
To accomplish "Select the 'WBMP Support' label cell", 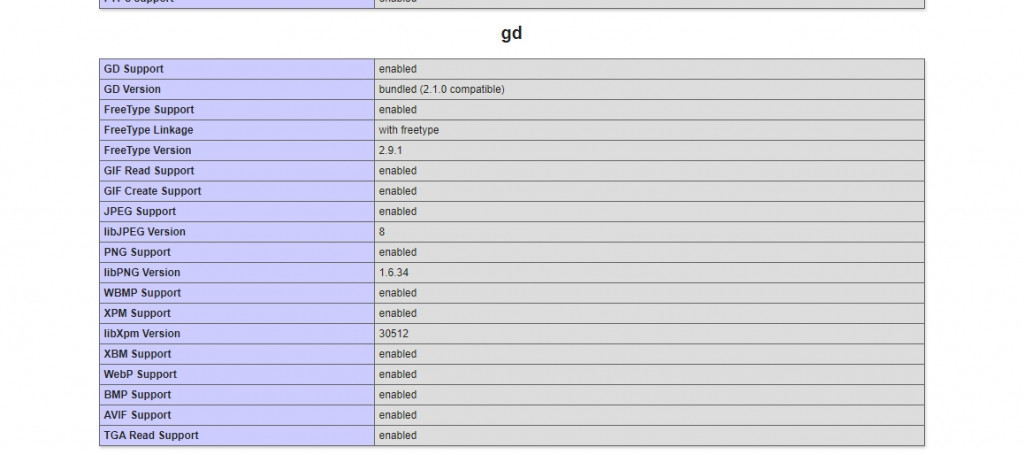I will pos(237,293).
